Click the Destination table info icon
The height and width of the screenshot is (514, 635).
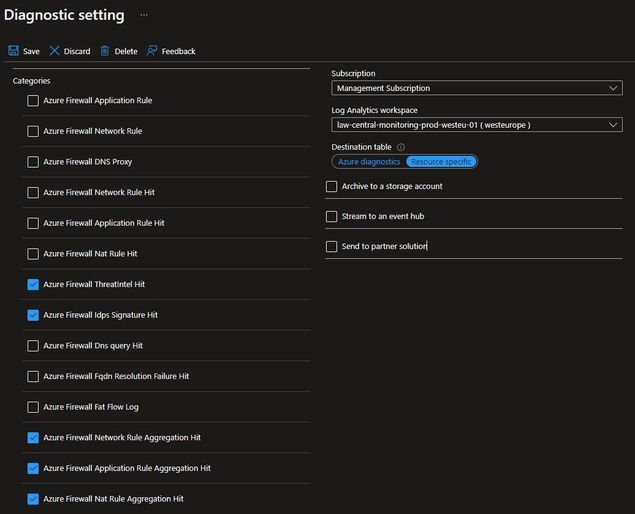point(401,147)
